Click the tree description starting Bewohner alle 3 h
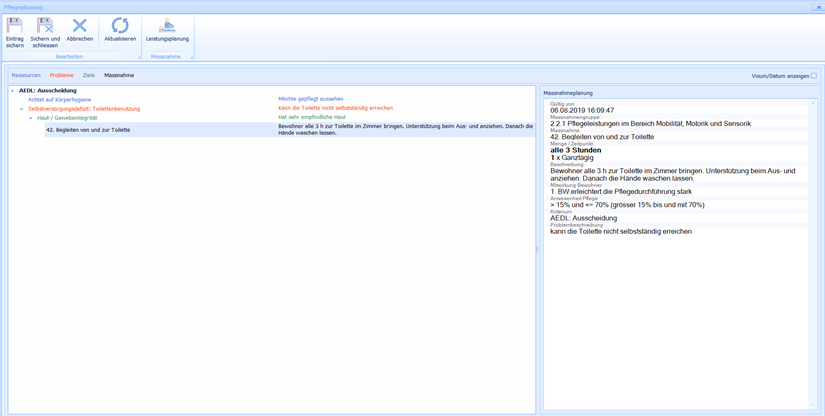 (x=405, y=129)
